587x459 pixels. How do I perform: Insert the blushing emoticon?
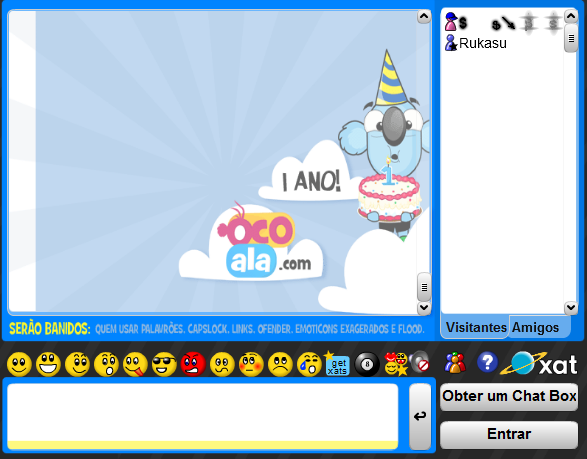click(251, 364)
